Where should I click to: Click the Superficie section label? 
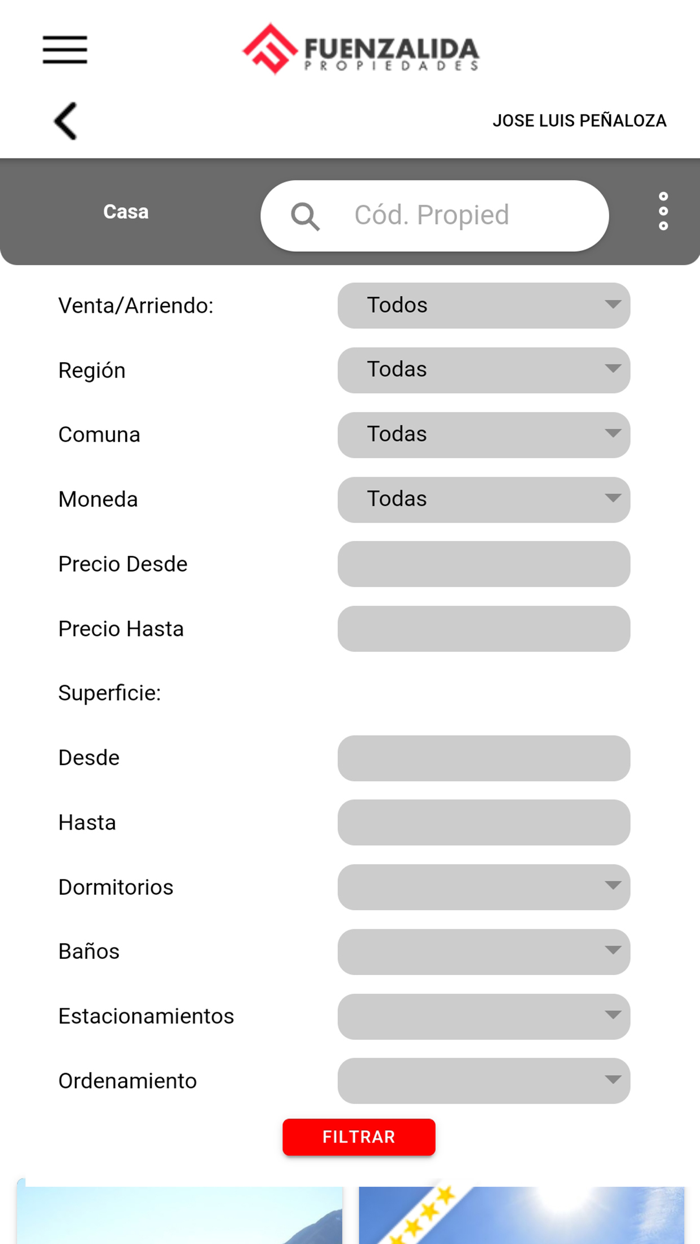[x=111, y=692]
